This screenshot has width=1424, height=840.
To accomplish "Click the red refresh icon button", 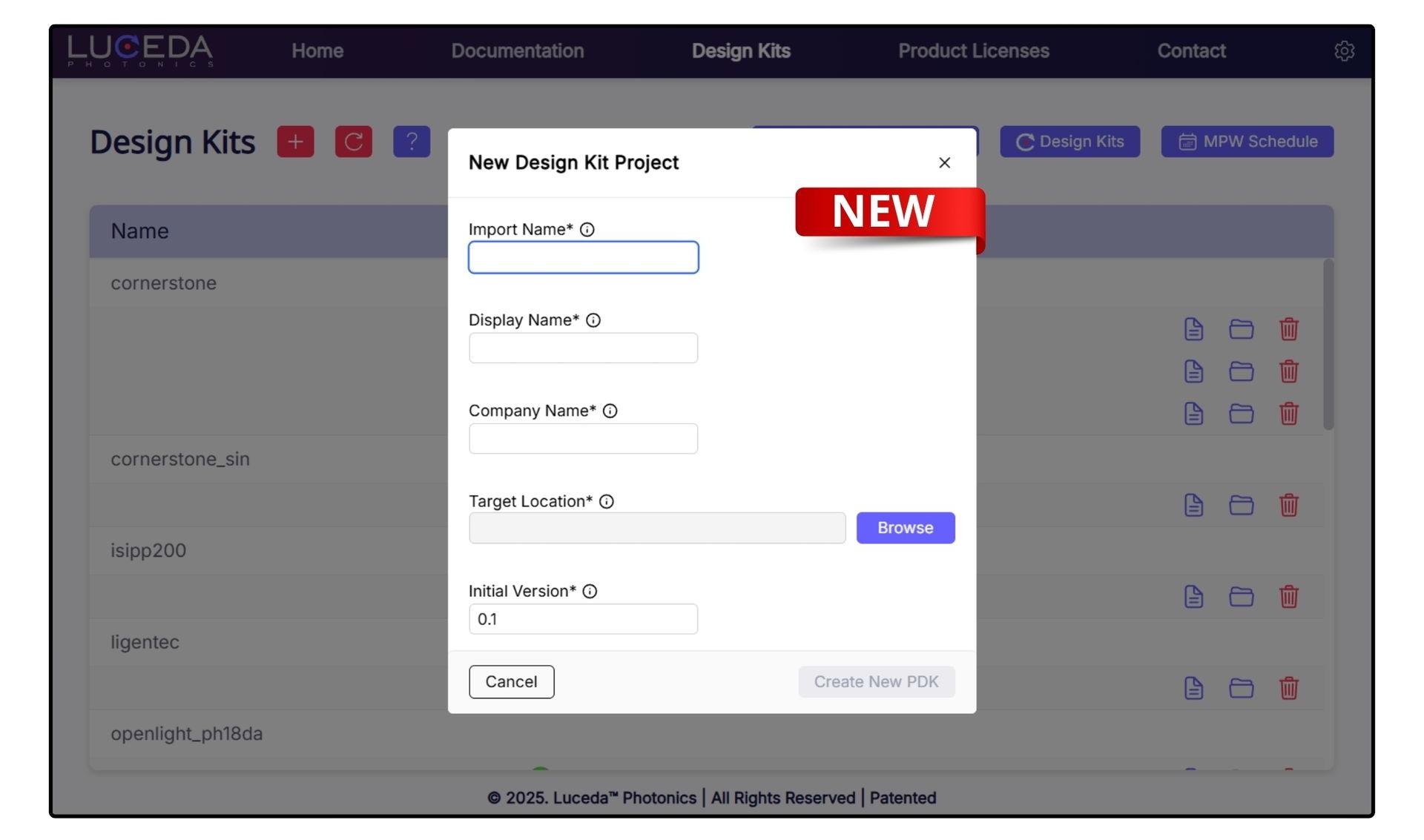I will 353,142.
